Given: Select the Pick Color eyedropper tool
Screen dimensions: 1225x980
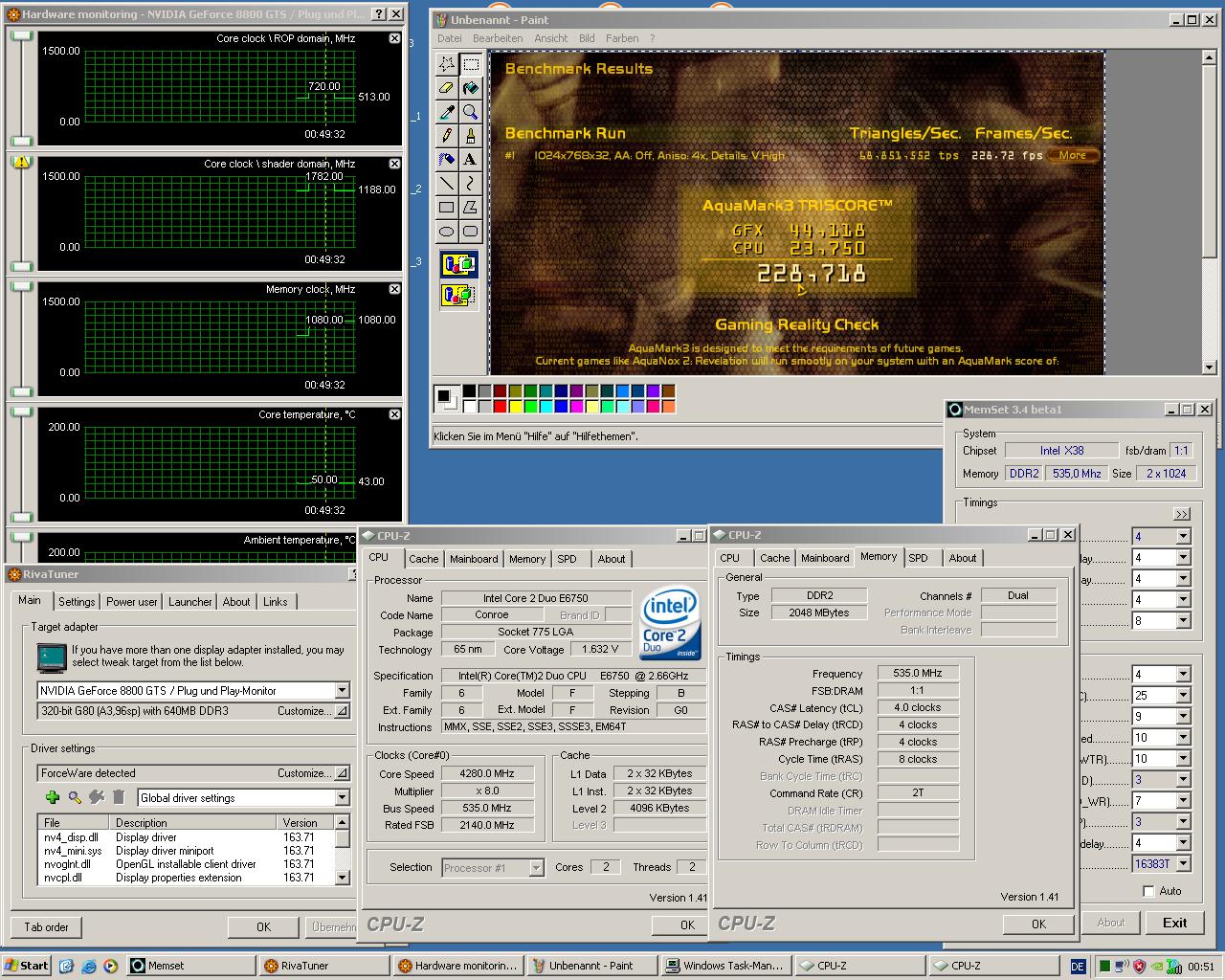Looking at the screenshot, I should [x=447, y=112].
